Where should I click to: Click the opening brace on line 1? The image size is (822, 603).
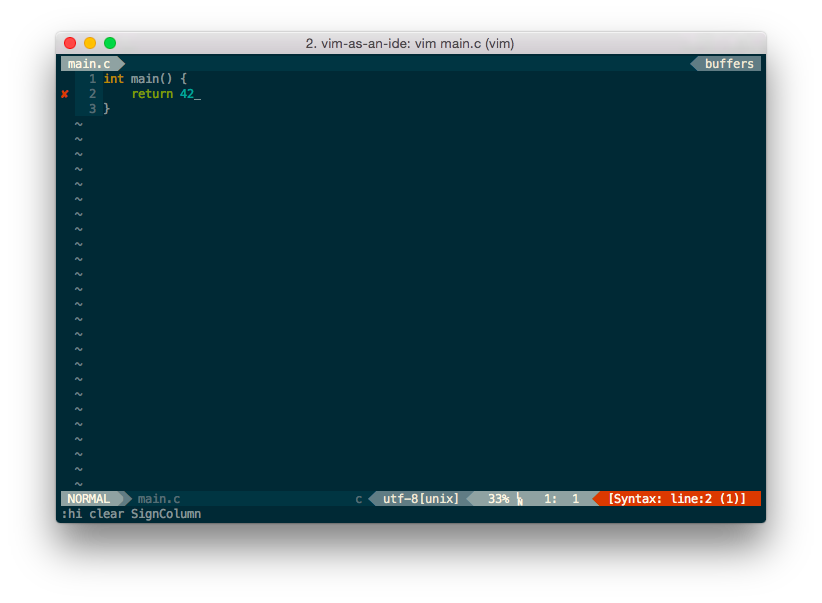coord(183,79)
